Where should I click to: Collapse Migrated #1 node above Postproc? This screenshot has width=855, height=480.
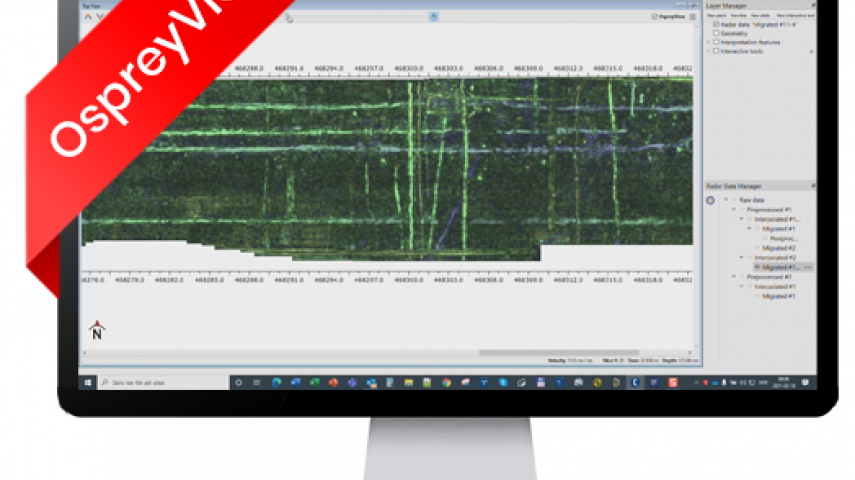coord(749,229)
